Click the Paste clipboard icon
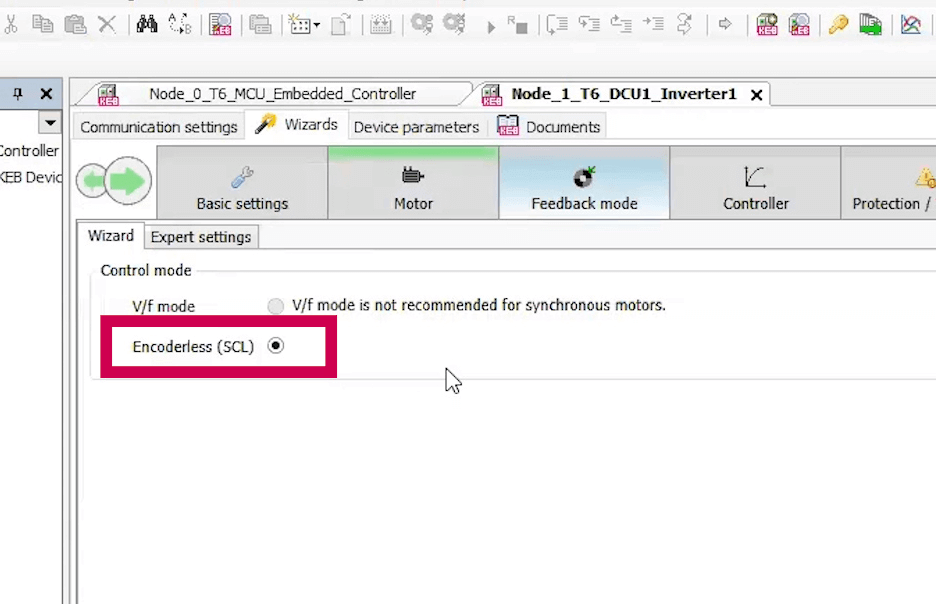Viewport: 936px width, 604px height. 75,24
